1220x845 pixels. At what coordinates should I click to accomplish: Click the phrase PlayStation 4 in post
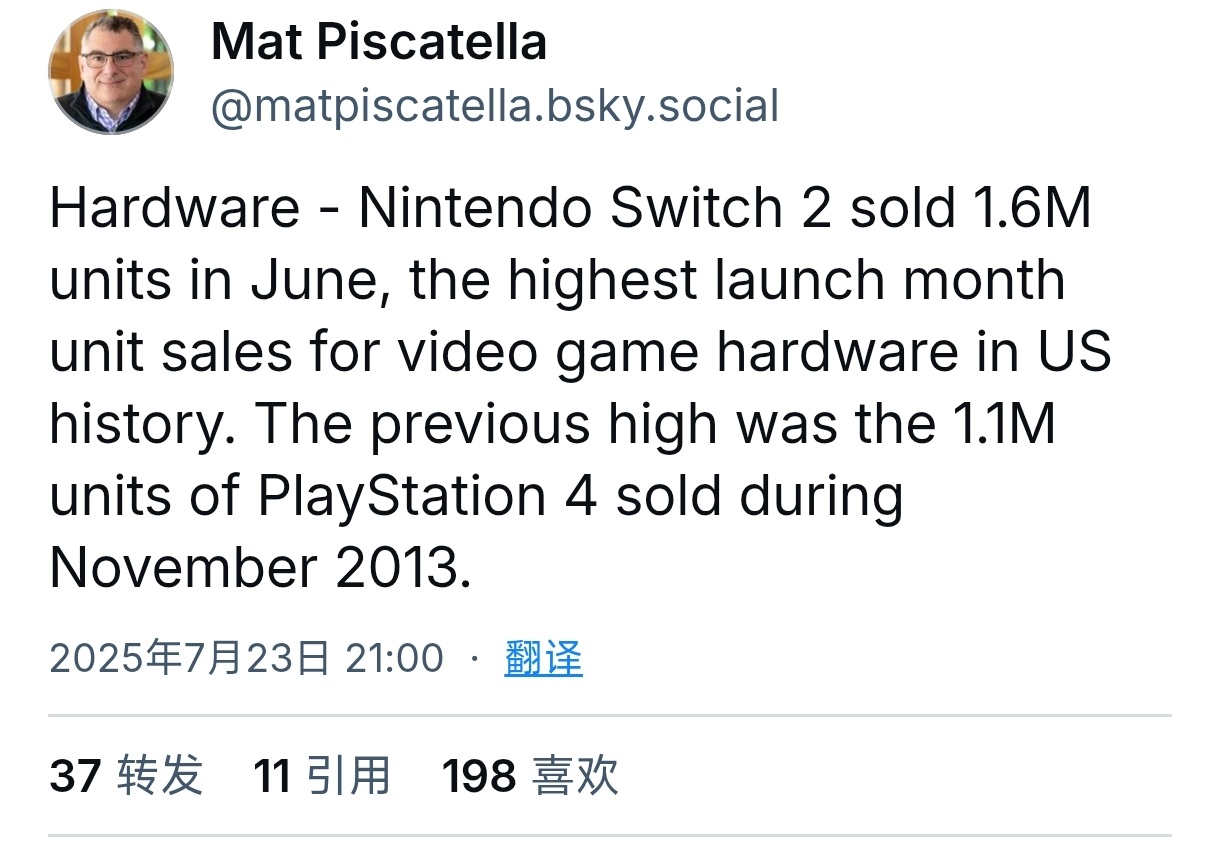(x=427, y=498)
